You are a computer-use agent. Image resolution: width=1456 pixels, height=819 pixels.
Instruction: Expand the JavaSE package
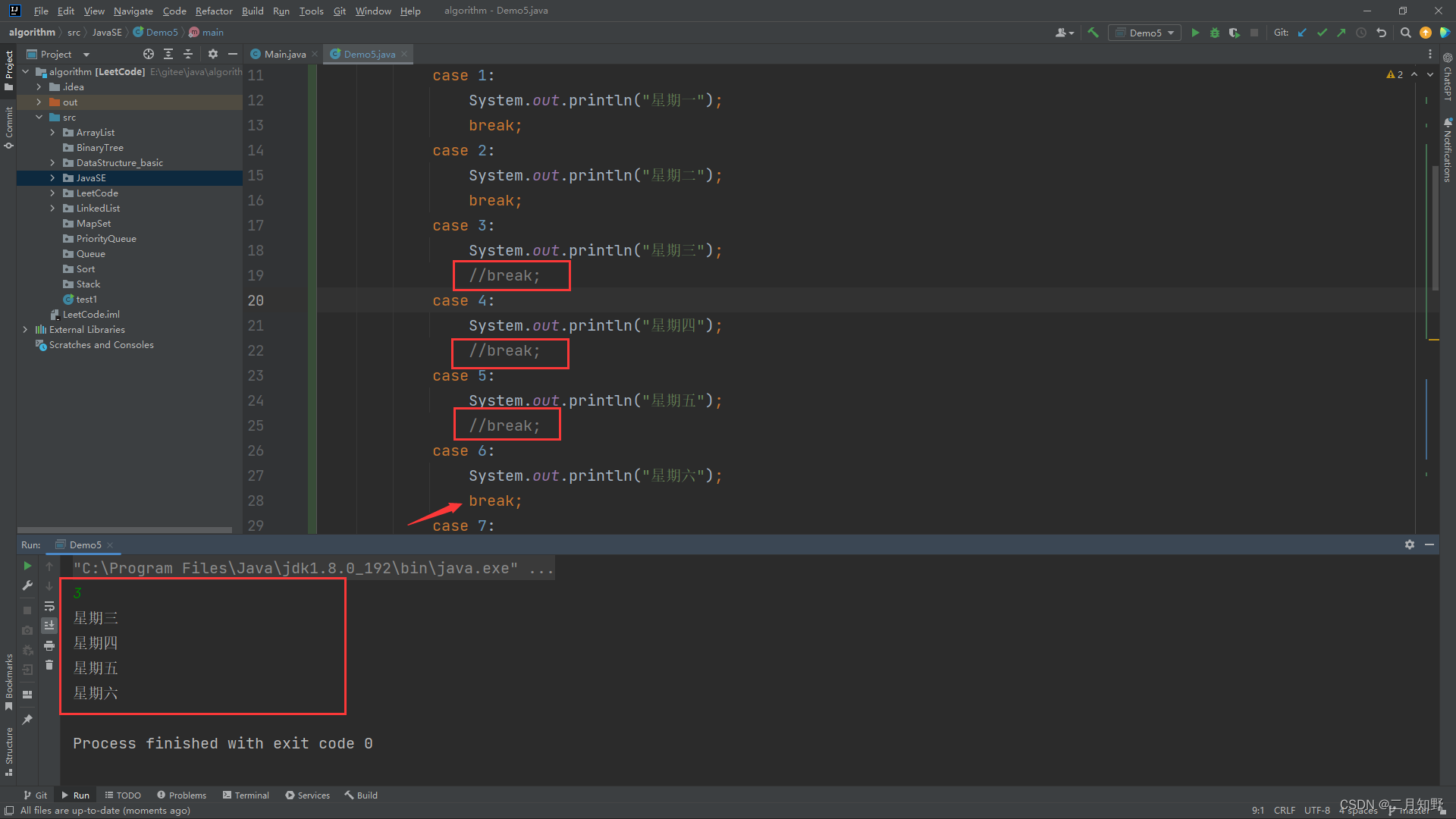(52, 178)
